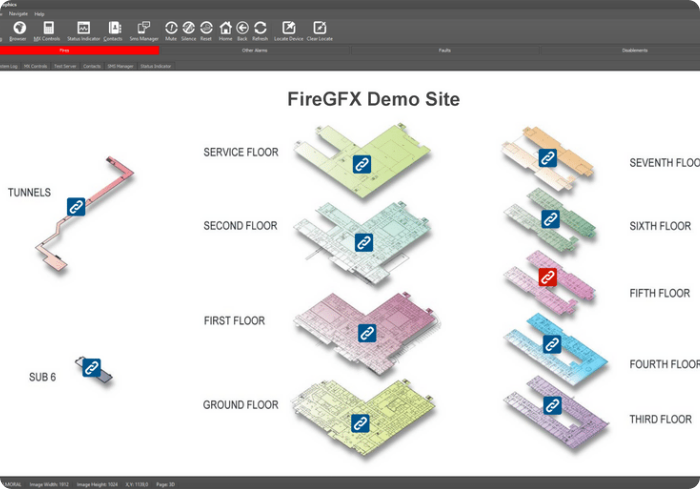
Task: Click the Status Indicator toolbar icon
Action: click(x=84, y=30)
